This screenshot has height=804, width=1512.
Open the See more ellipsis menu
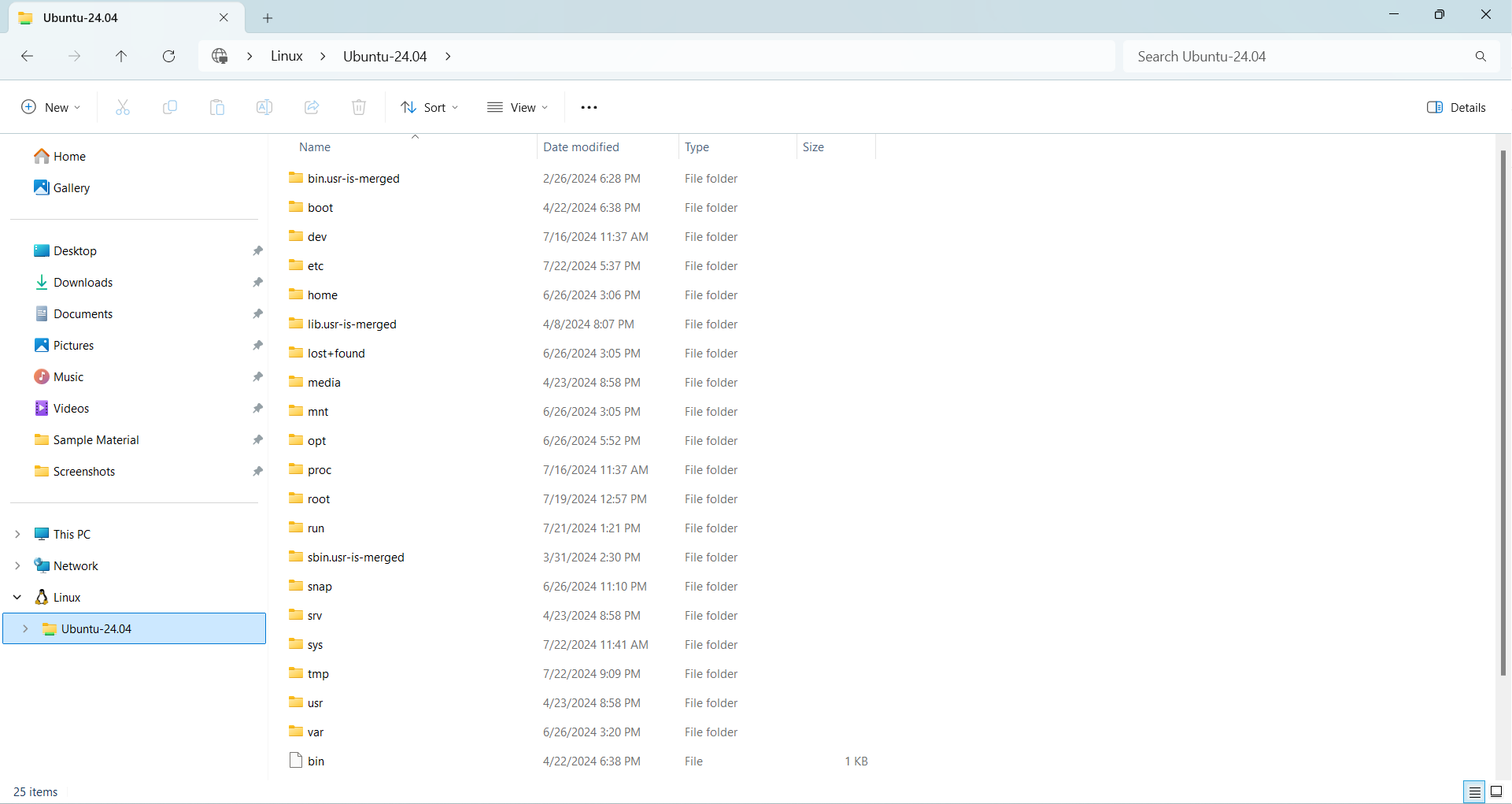click(589, 107)
